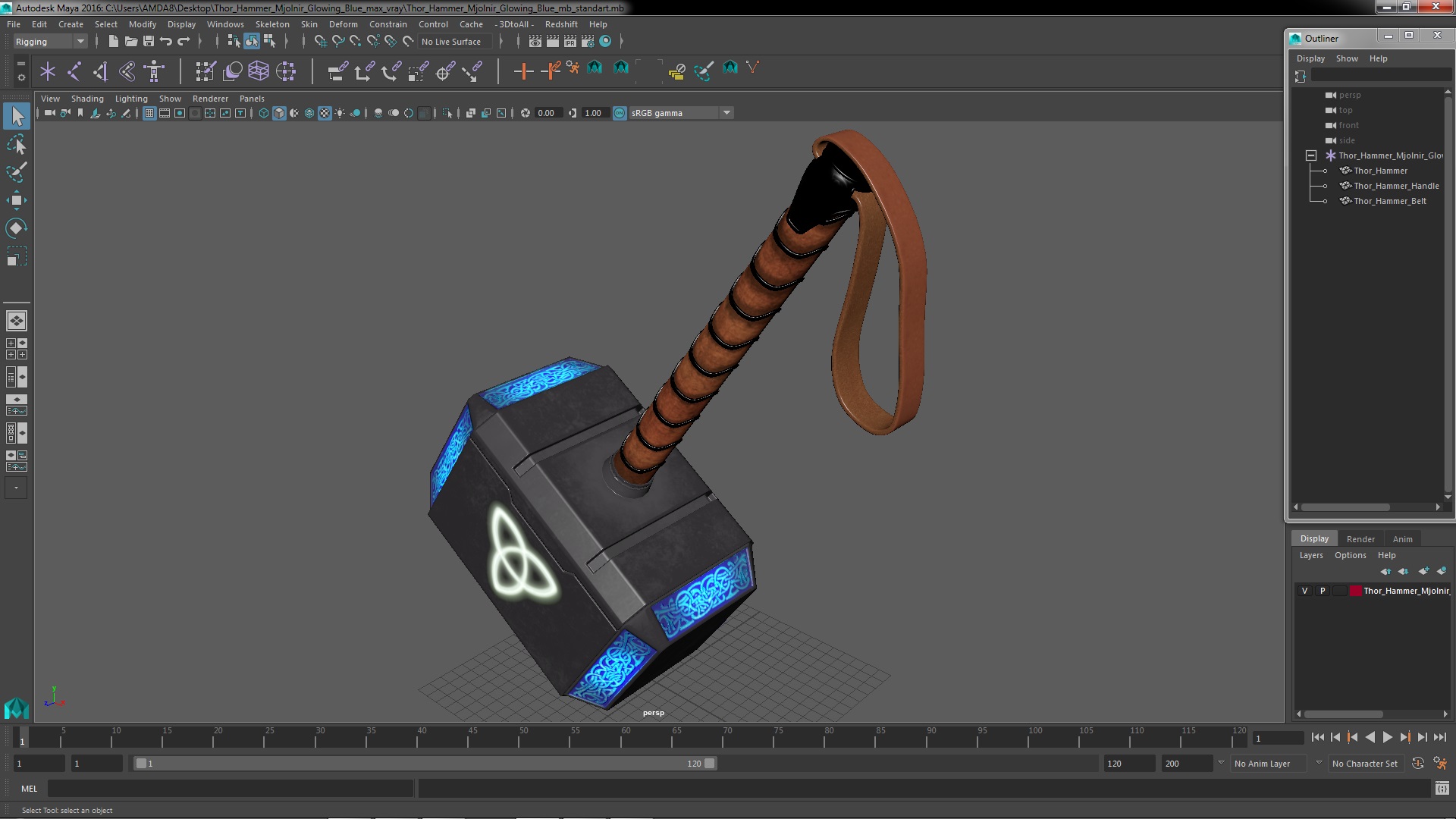This screenshot has height=819, width=1456.
Task: Toggle wireframe shading in viewport toolbar
Action: pyautogui.click(x=263, y=113)
